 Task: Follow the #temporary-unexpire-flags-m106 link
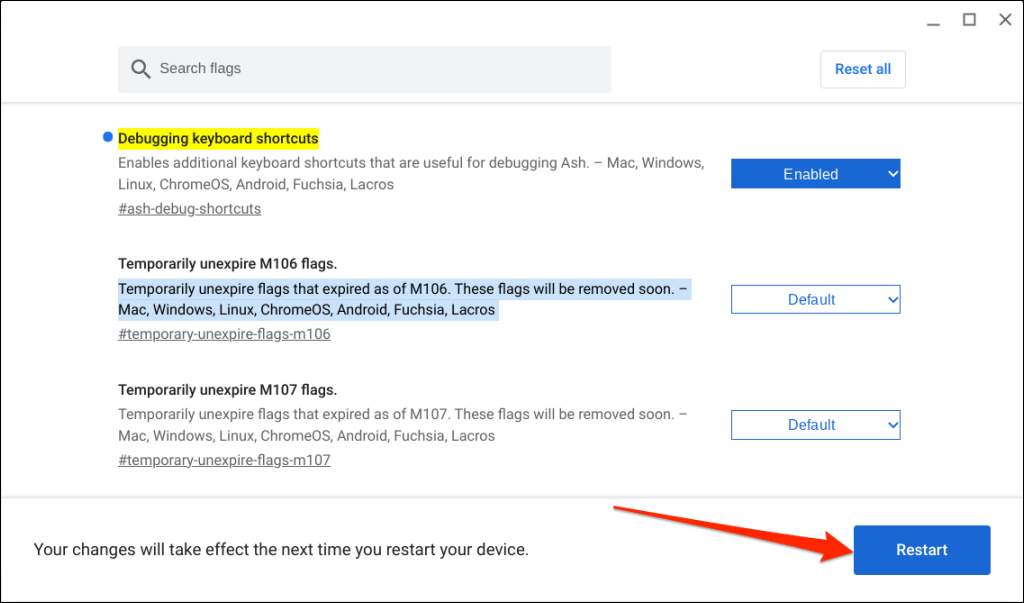(x=224, y=334)
